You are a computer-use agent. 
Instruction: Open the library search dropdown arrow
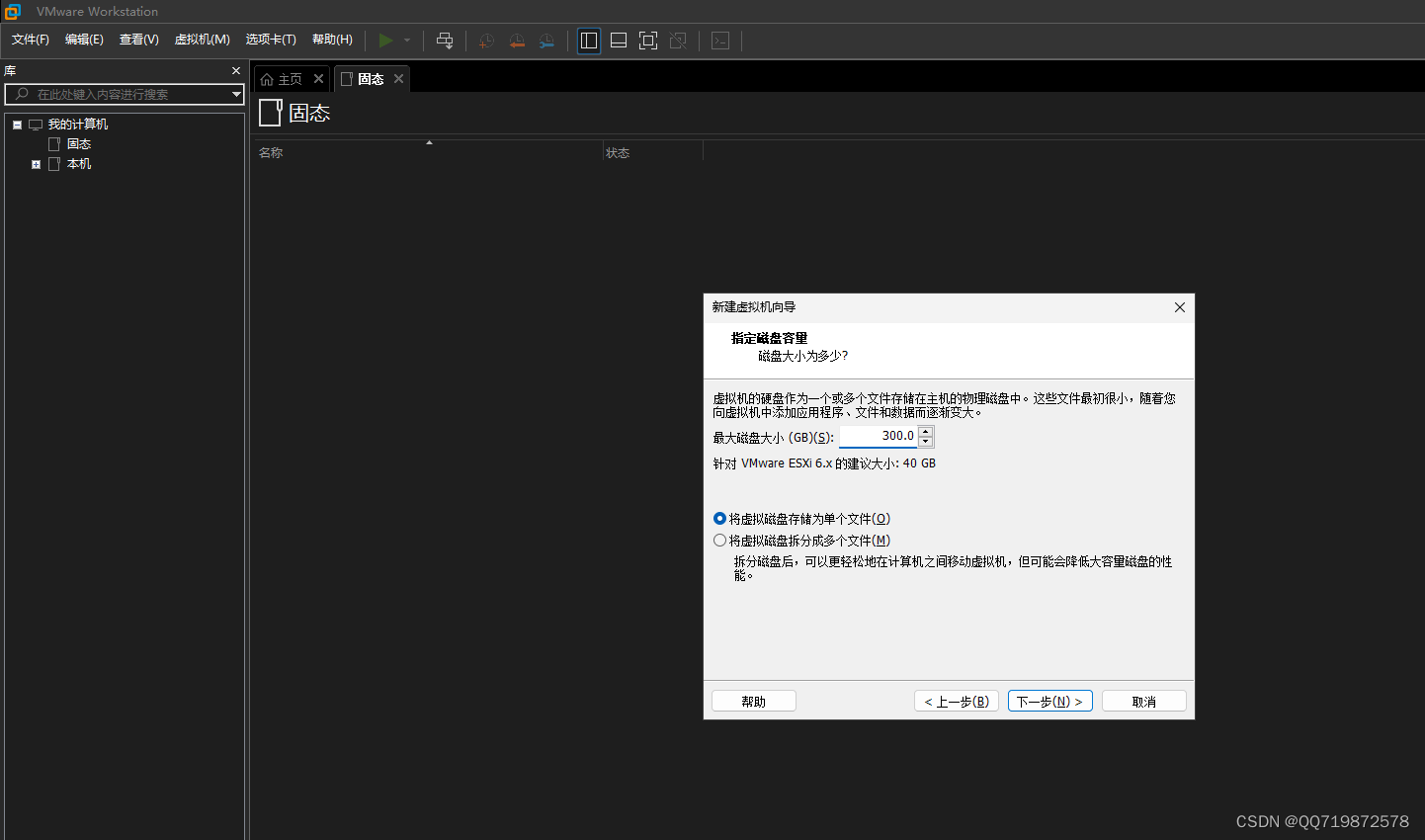pos(236,95)
